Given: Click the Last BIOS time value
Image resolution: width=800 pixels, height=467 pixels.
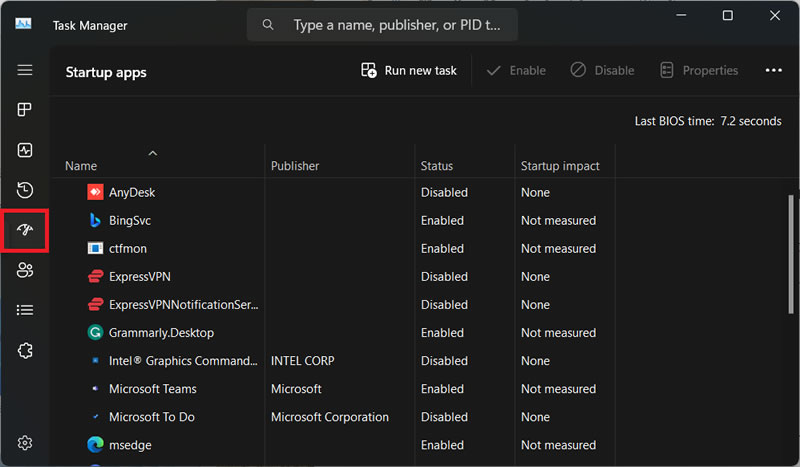Looking at the screenshot, I should pos(751,121).
